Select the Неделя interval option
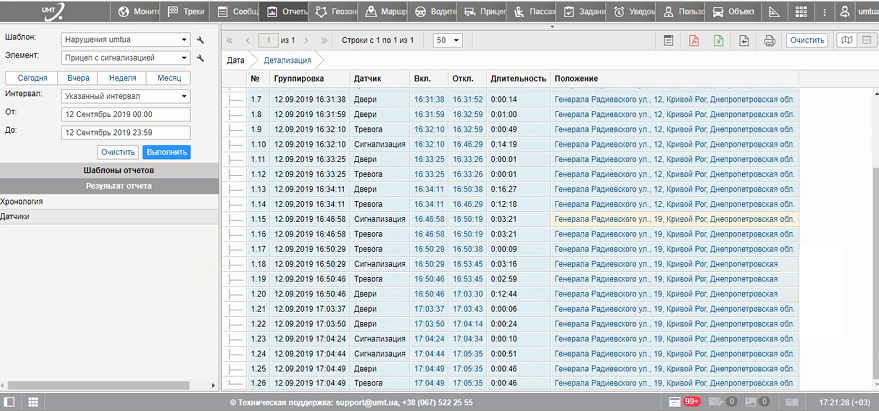This screenshot has height=411, width=879. tap(122, 78)
